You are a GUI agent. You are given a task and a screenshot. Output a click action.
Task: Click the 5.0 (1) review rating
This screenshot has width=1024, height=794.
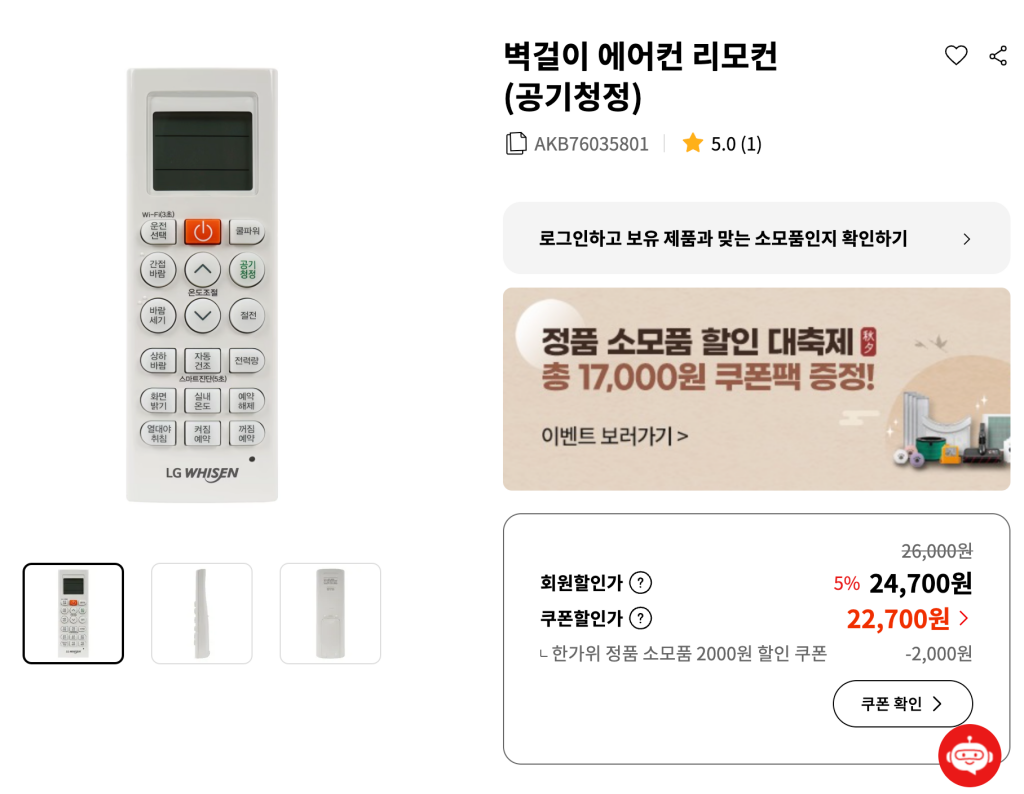[x=736, y=143]
